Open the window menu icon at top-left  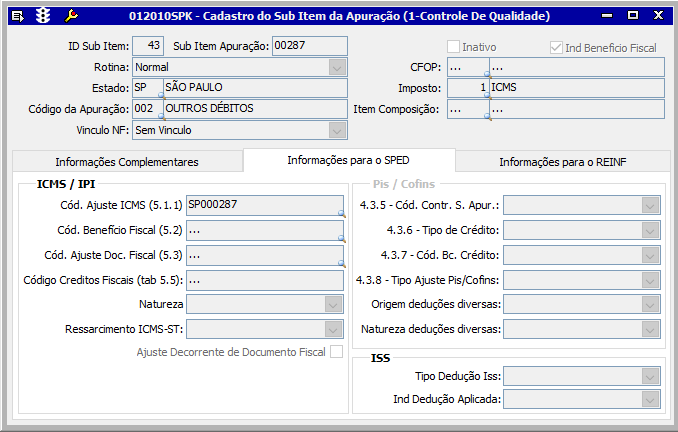tap(15, 16)
